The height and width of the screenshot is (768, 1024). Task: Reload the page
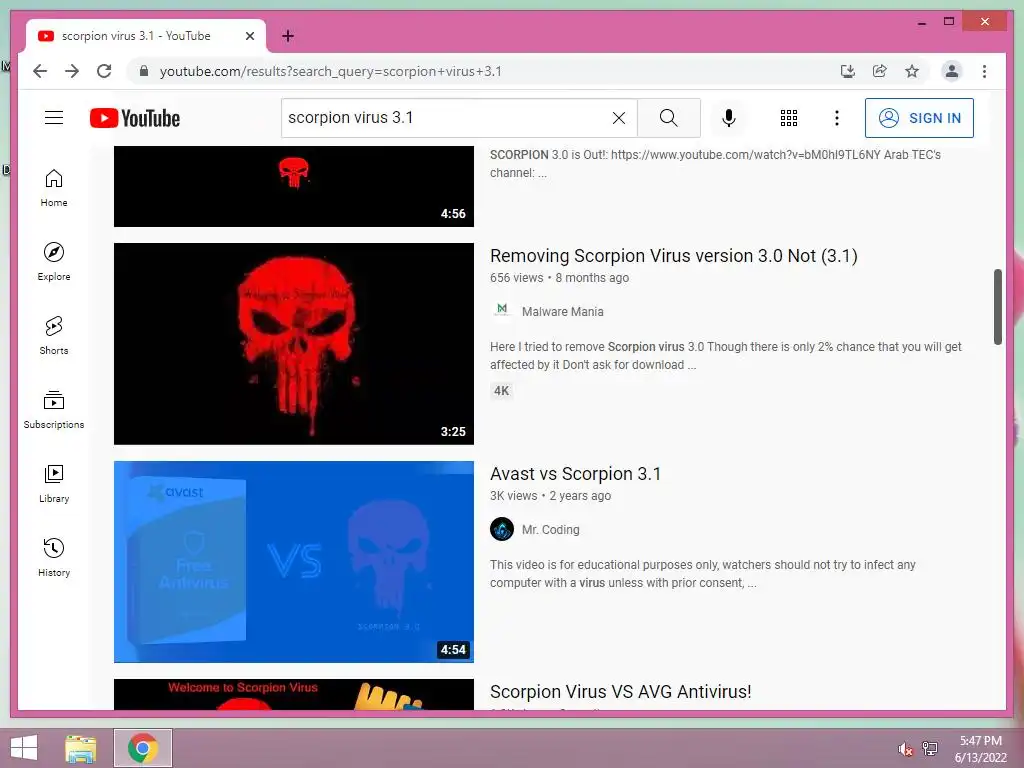[x=104, y=71]
